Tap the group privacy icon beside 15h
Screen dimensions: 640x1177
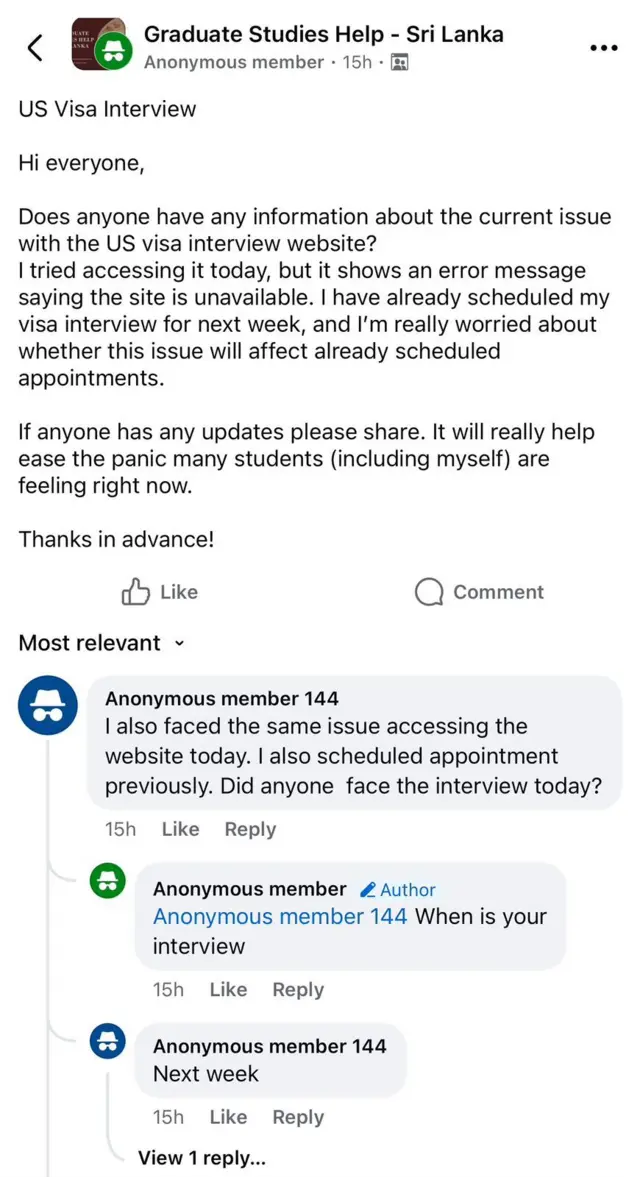(x=400, y=63)
